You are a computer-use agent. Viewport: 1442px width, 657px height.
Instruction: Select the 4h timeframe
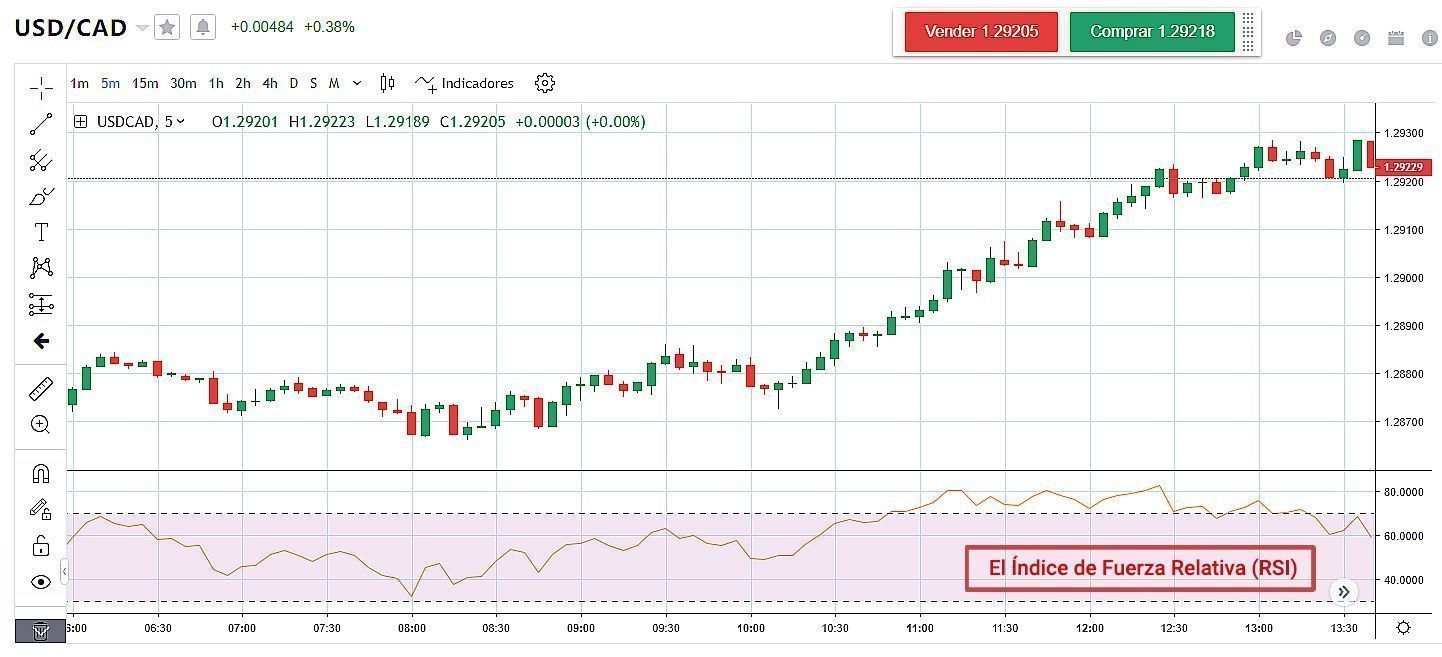click(x=270, y=83)
